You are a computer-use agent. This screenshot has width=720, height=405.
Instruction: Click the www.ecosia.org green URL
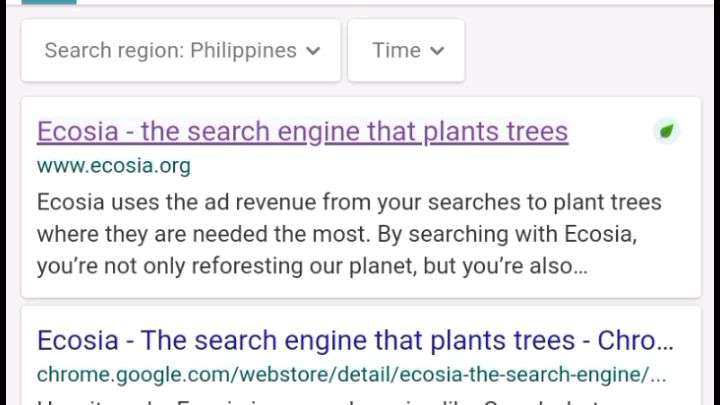113,165
